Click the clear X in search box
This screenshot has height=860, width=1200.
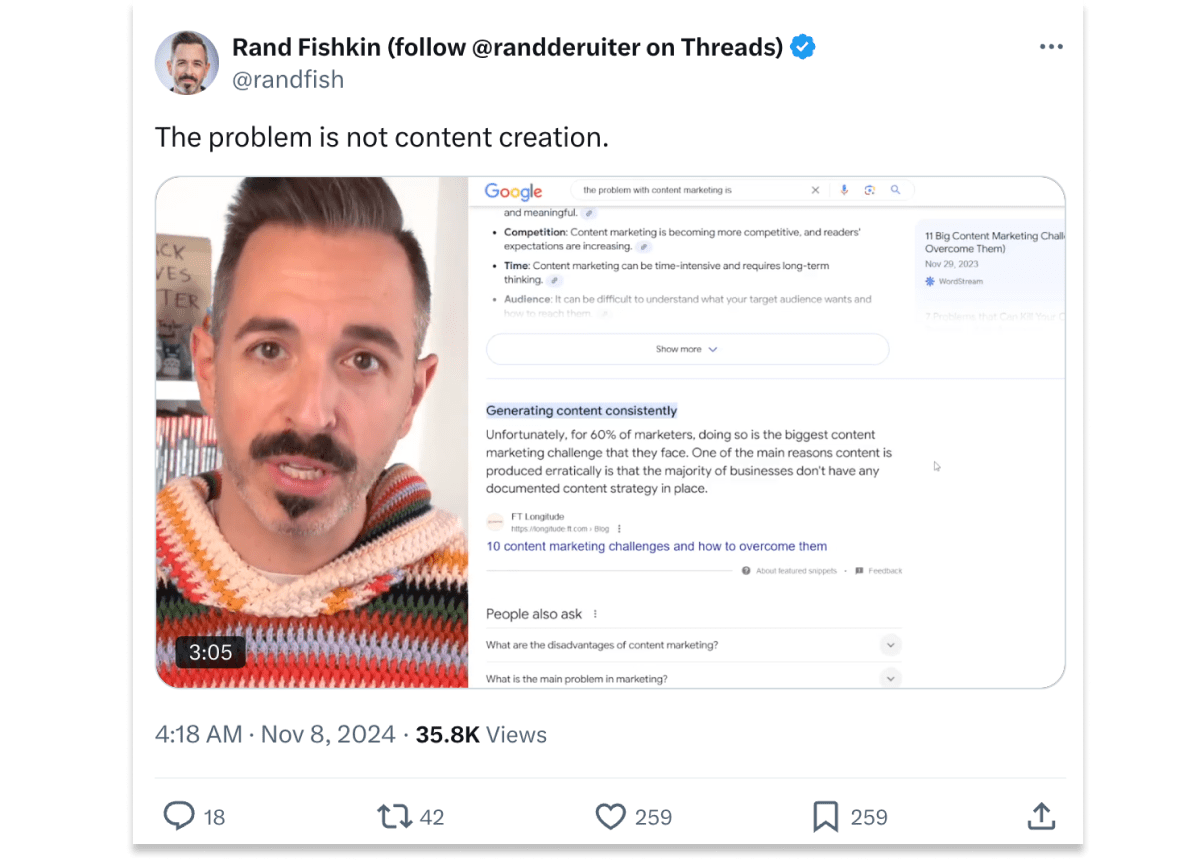point(815,190)
